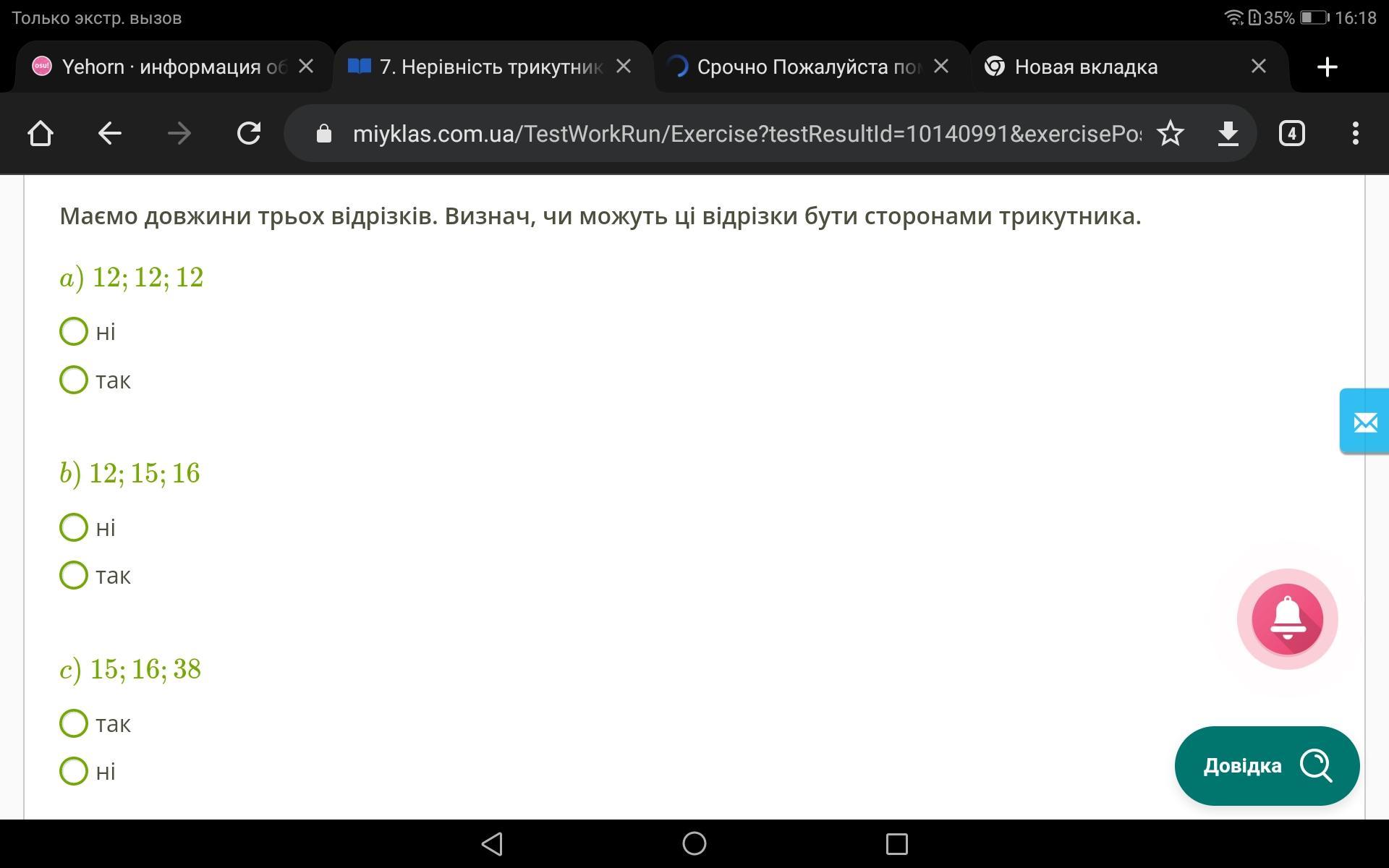Open the tab switcher showing 4

point(1291,133)
